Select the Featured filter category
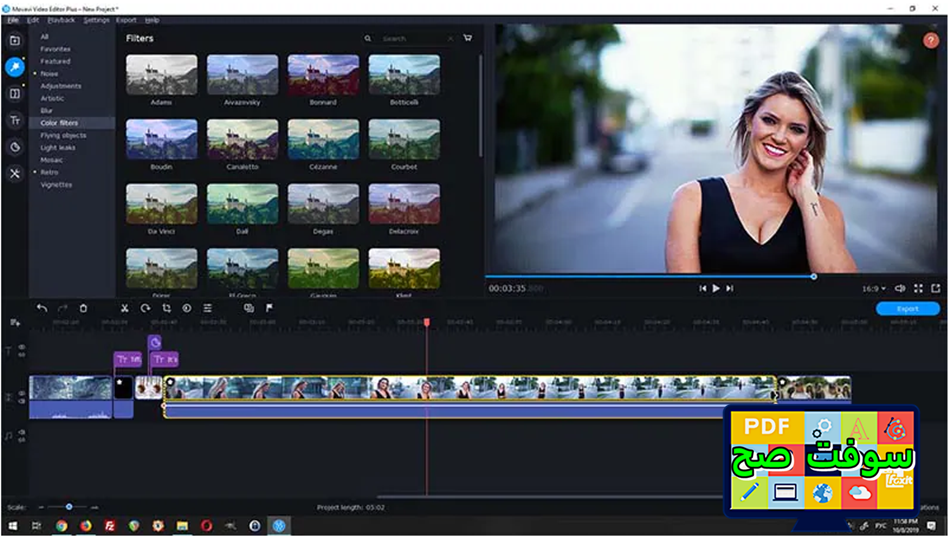950x537 pixels. 55,61
